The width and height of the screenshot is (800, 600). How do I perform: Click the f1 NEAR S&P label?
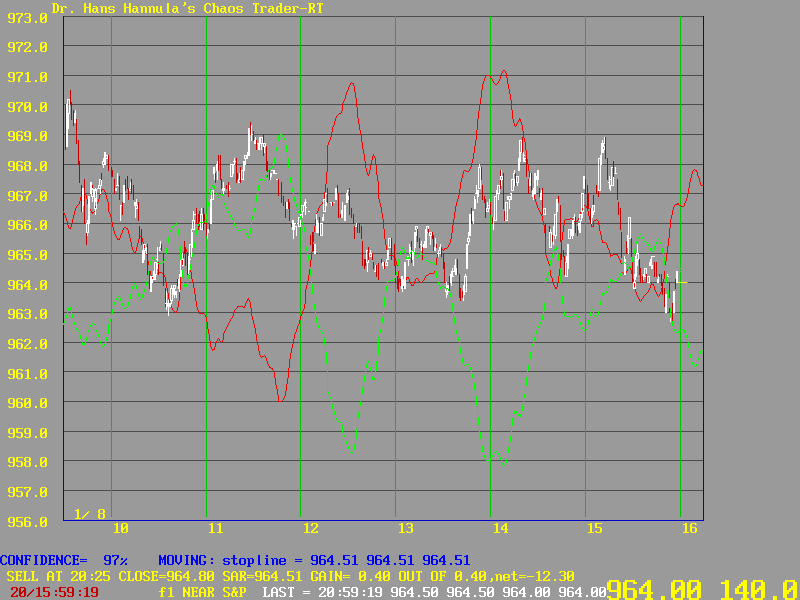(203, 593)
